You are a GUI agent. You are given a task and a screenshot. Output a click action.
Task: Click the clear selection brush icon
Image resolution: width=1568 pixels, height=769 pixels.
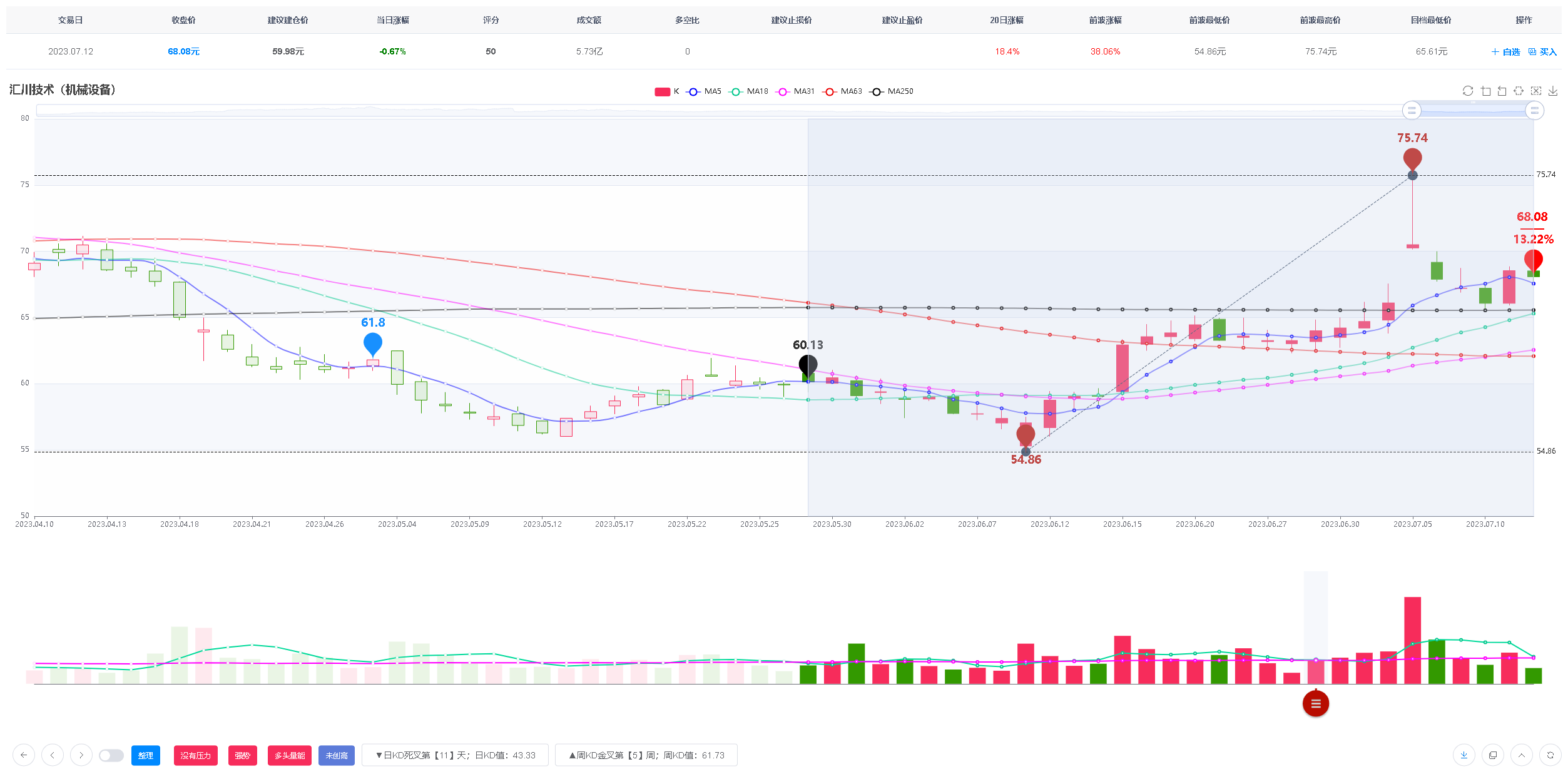[x=1536, y=91]
